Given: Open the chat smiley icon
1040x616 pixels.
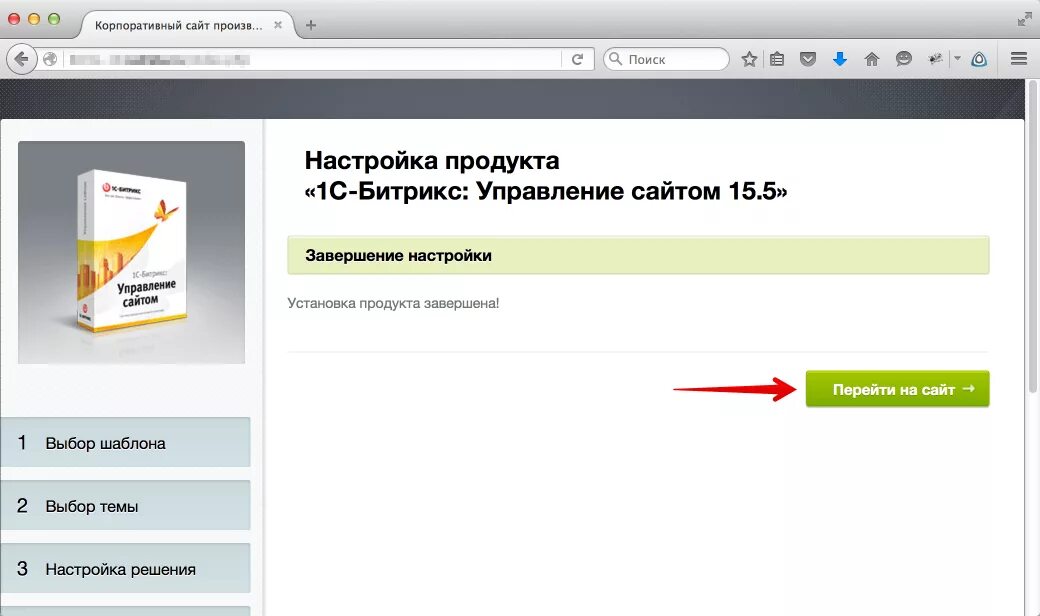Looking at the screenshot, I should tap(903, 60).
